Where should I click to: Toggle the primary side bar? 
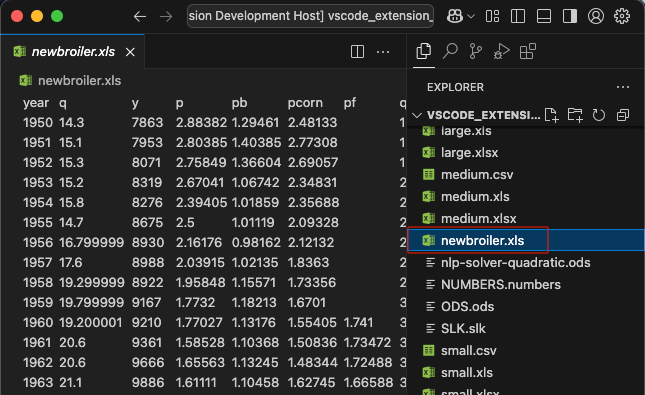coord(518,16)
